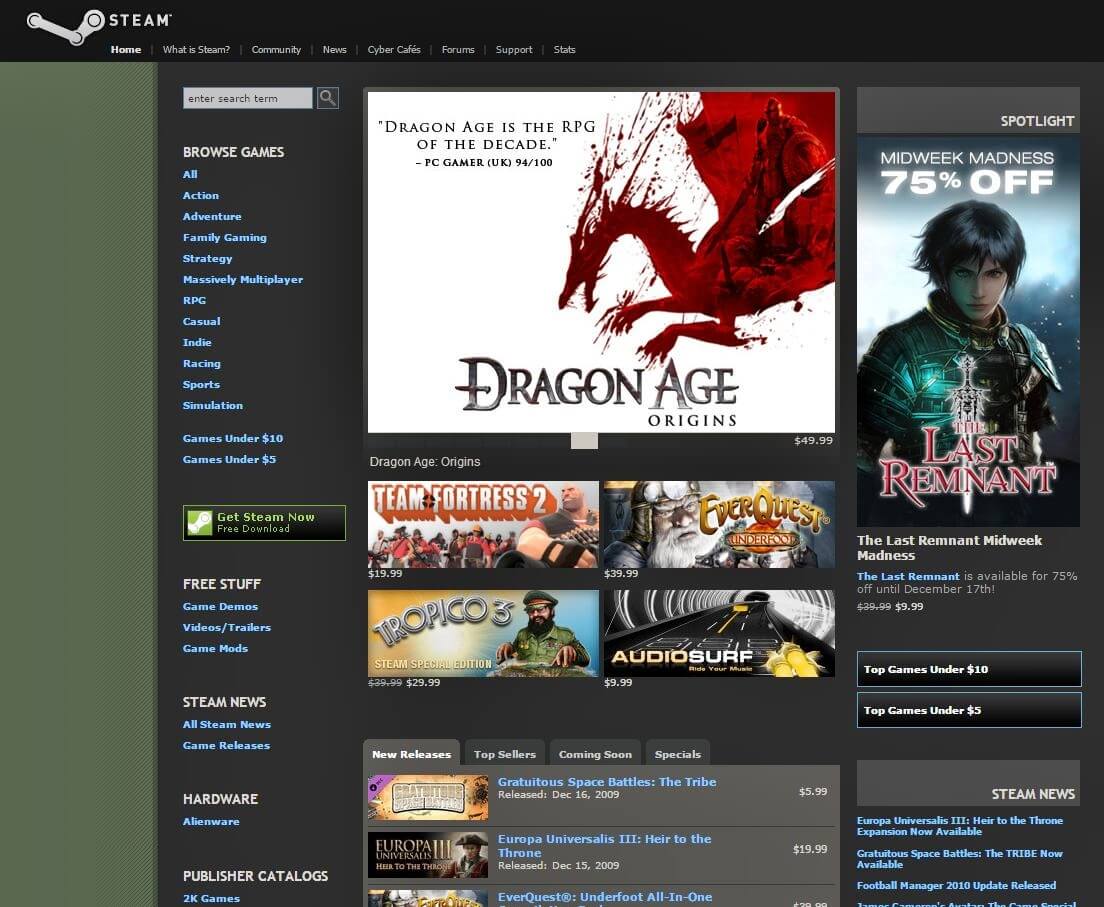The image size is (1104, 907).
Task: Click the Top Games Under $5 button
Action: pyautogui.click(x=968, y=710)
